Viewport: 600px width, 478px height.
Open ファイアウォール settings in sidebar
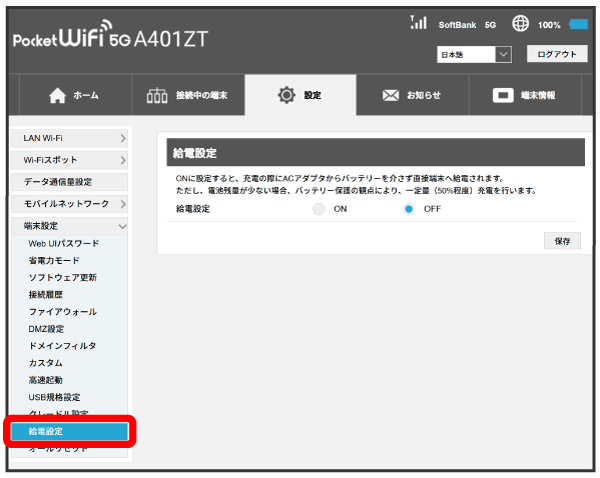62,311
